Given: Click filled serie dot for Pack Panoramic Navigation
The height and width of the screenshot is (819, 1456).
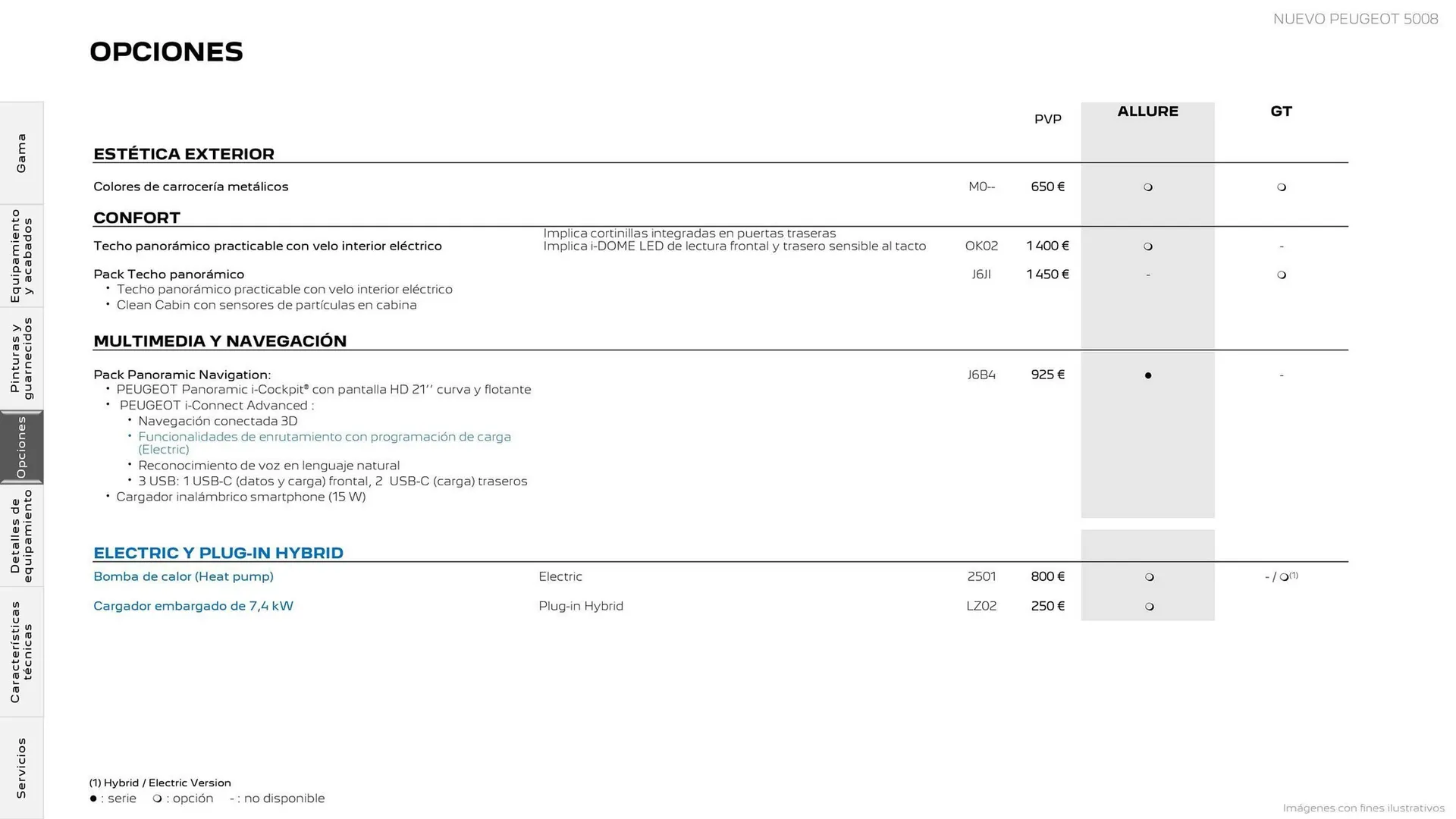Looking at the screenshot, I should [1148, 375].
